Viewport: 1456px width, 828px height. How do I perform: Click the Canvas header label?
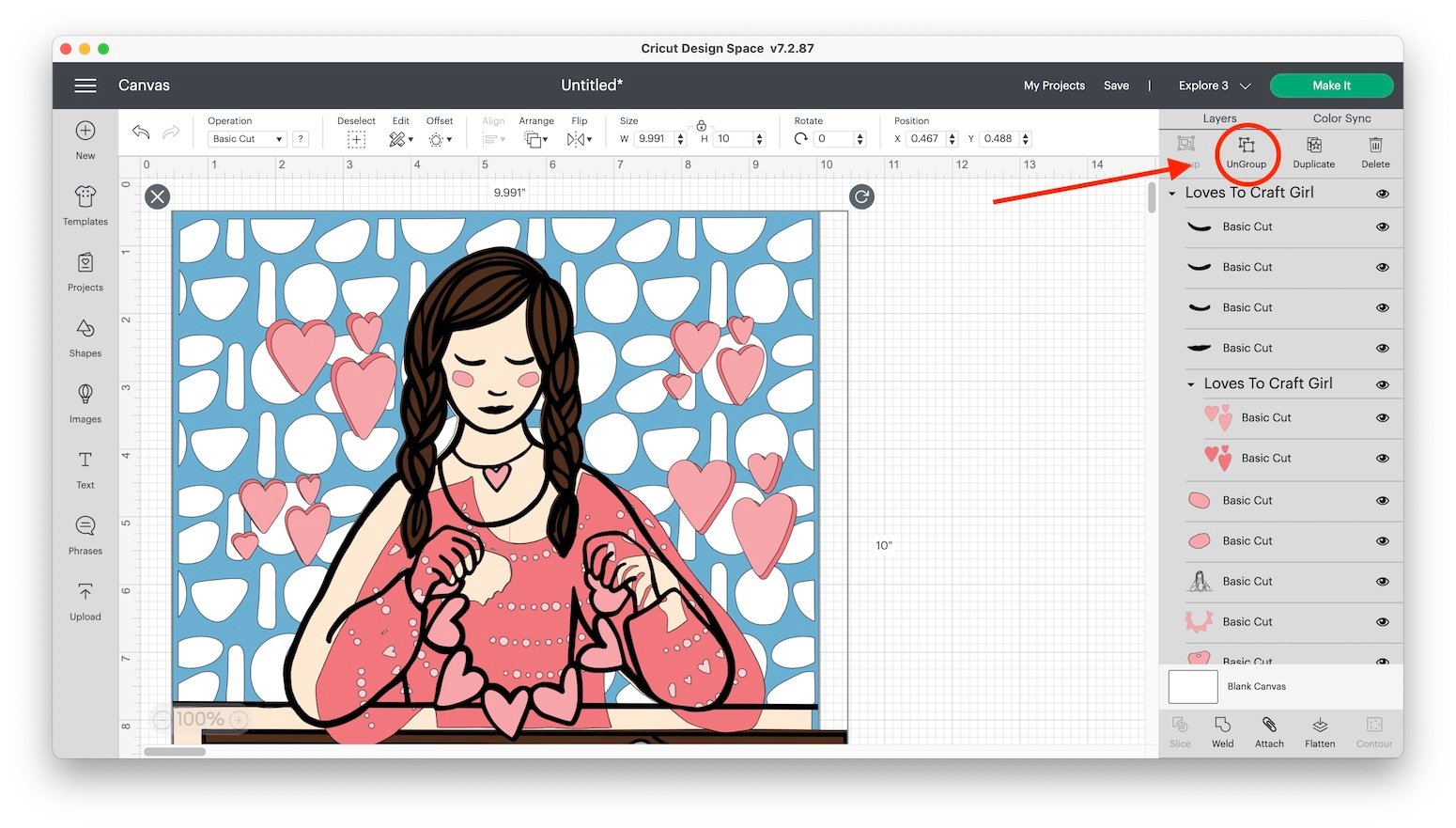click(144, 86)
